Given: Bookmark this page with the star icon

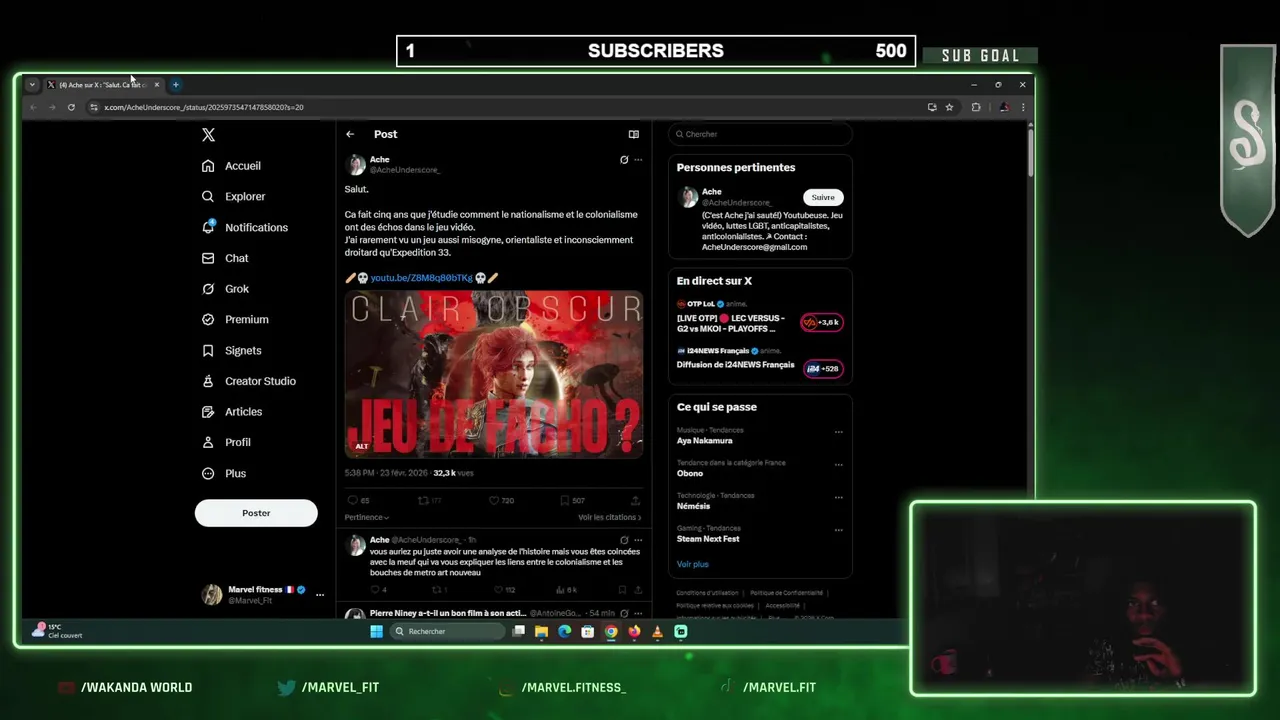Looking at the screenshot, I should 949,107.
